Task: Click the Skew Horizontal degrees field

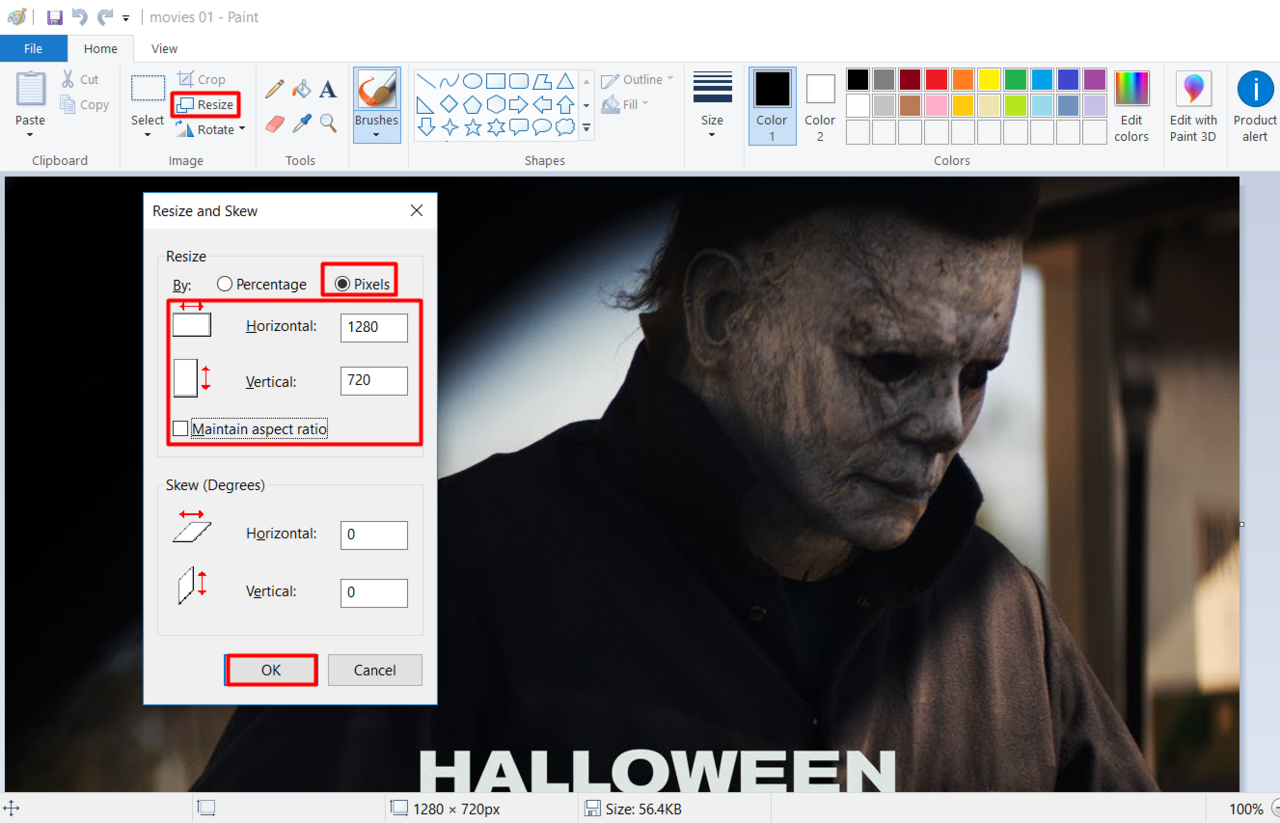Action: (x=374, y=535)
